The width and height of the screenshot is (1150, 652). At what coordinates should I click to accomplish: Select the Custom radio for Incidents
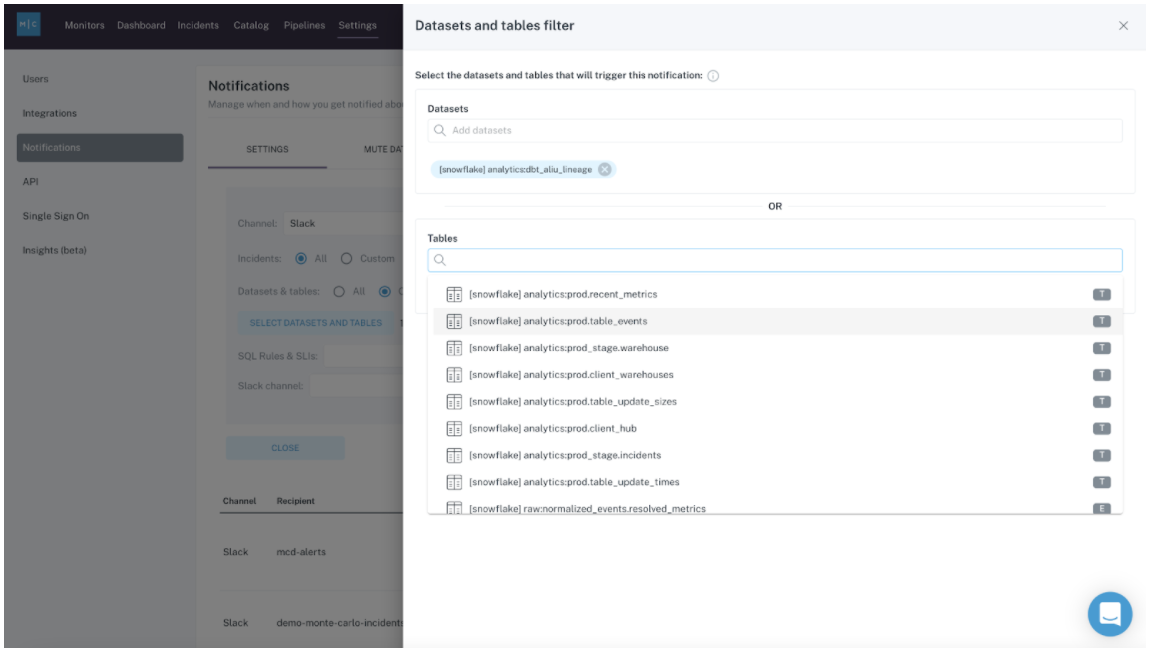346,259
